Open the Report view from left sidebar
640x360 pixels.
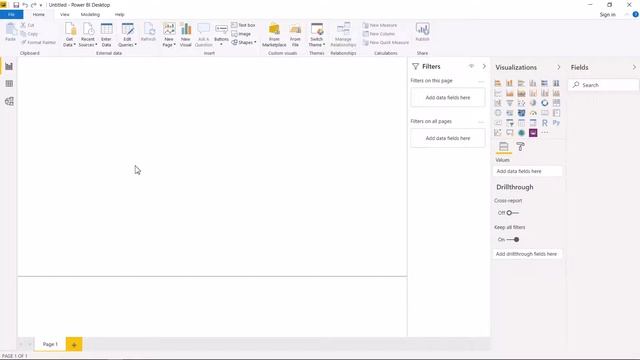(x=9, y=67)
